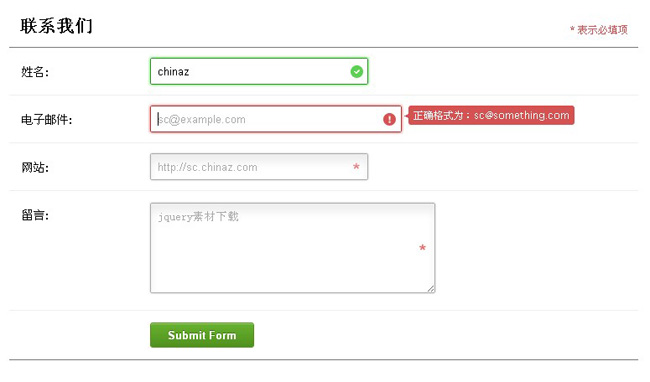Focus the 留言 message textarea

click(293, 248)
